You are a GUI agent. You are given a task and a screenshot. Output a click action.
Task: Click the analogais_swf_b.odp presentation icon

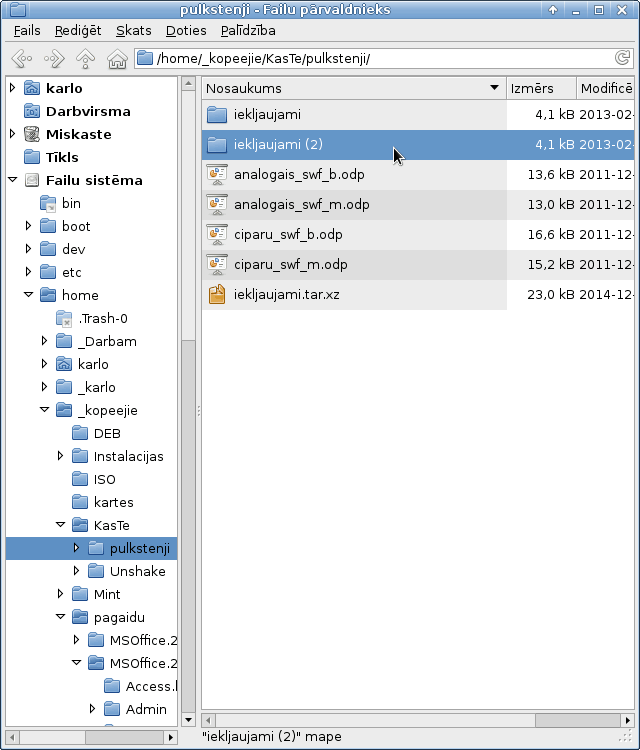tap(217, 175)
